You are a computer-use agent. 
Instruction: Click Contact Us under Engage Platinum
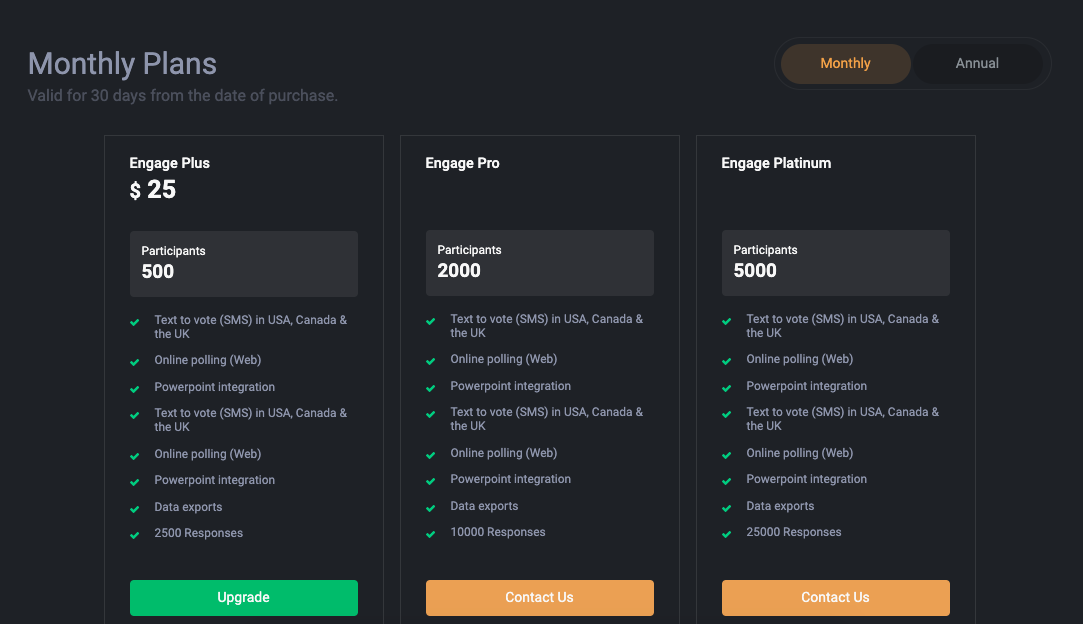[836, 598]
